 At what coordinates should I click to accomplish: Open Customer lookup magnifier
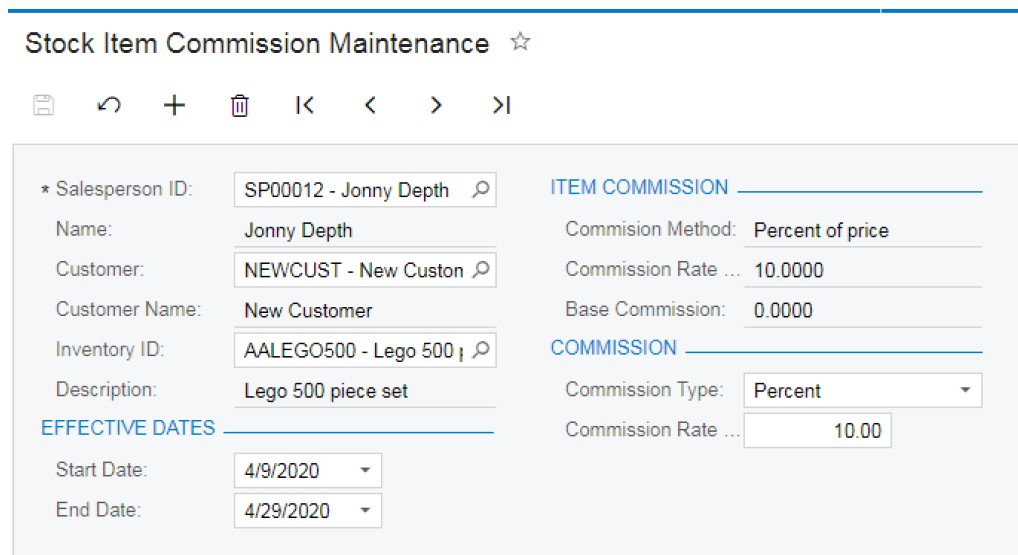coord(480,269)
